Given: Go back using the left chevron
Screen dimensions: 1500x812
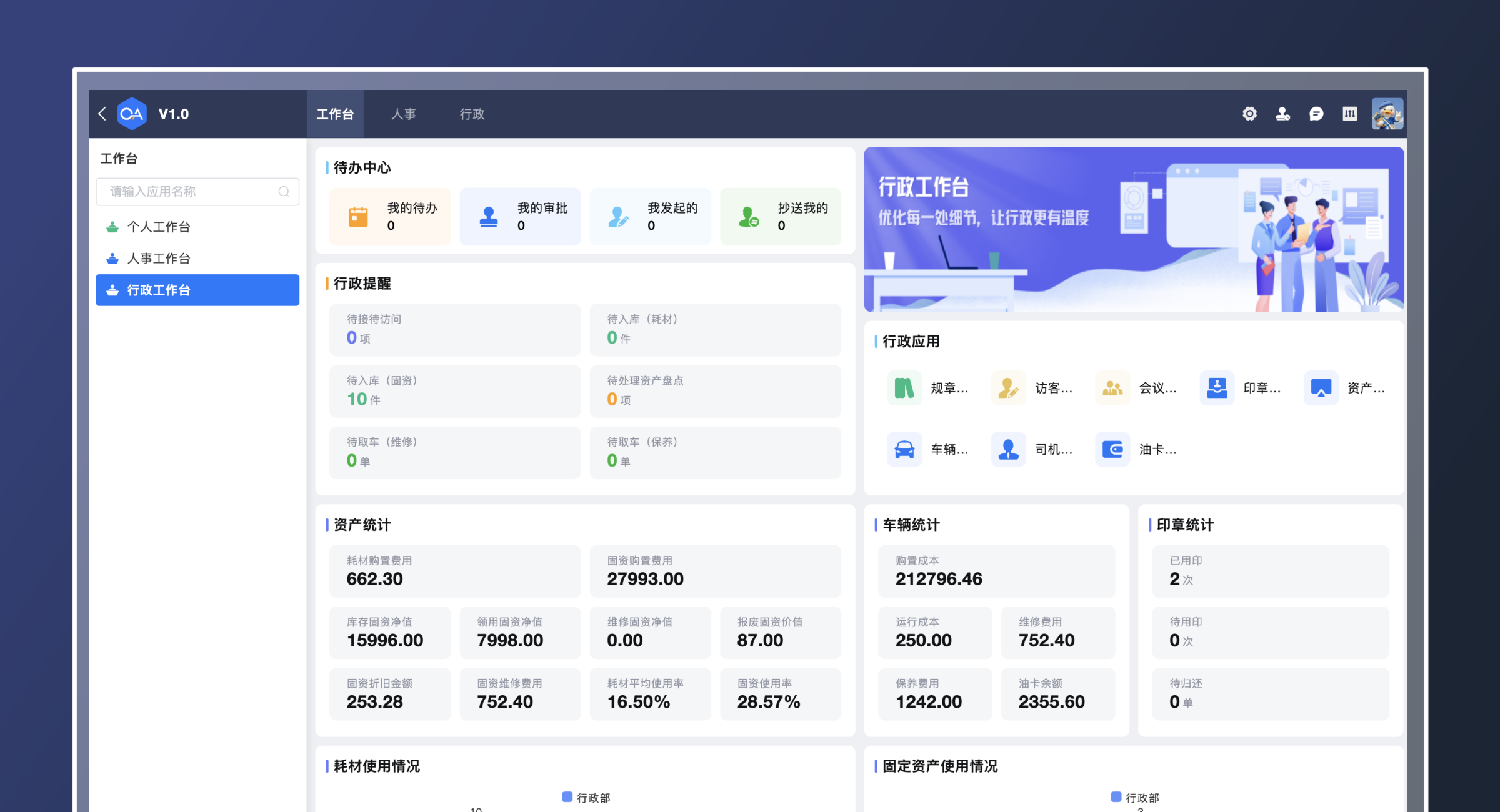Looking at the screenshot, I should [102, 114].
